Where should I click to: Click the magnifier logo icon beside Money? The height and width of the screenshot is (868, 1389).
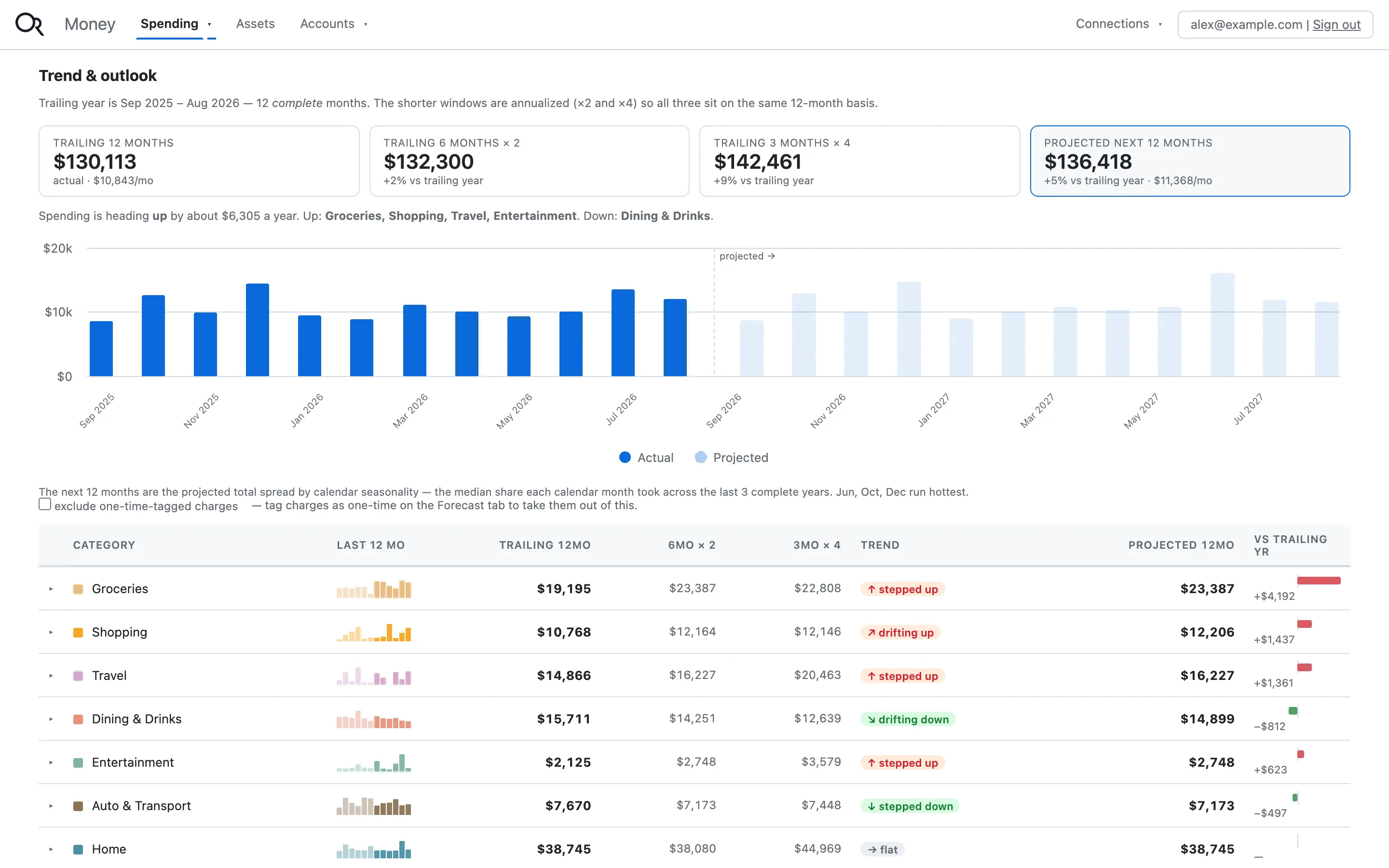(29, 24)
